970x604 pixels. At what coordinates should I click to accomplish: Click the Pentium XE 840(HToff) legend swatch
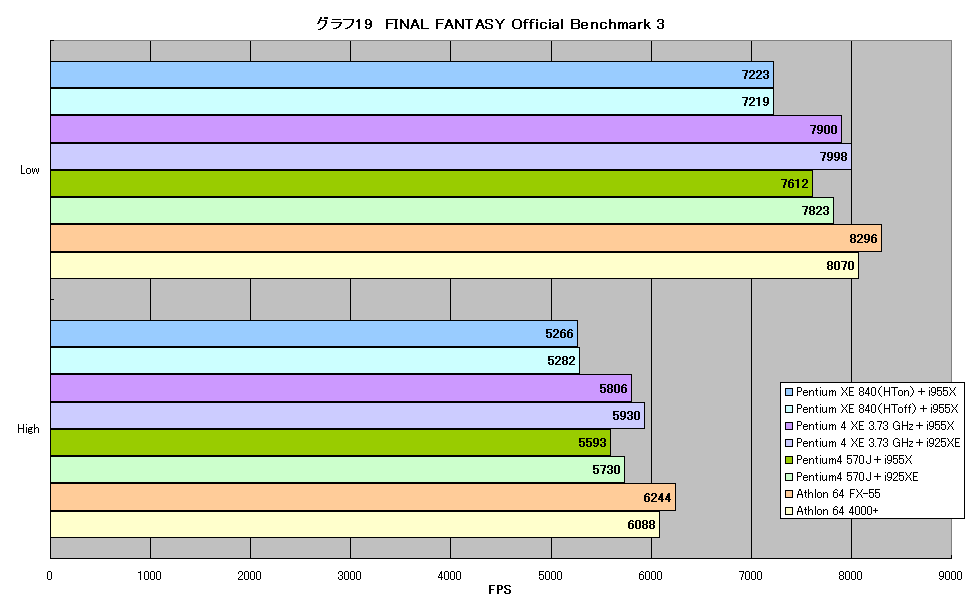pos(789,409)
